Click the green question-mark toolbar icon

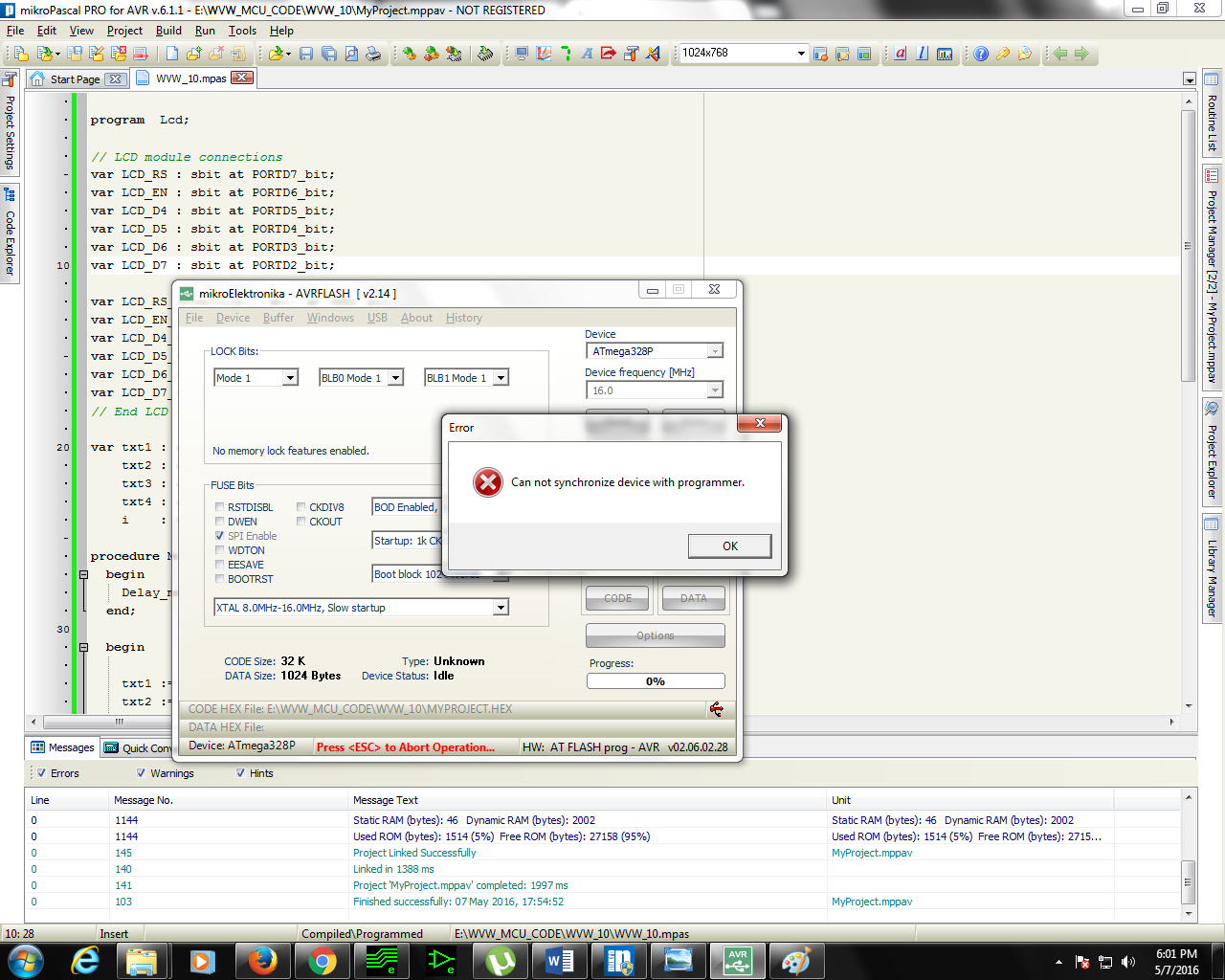tap(566, 54)
